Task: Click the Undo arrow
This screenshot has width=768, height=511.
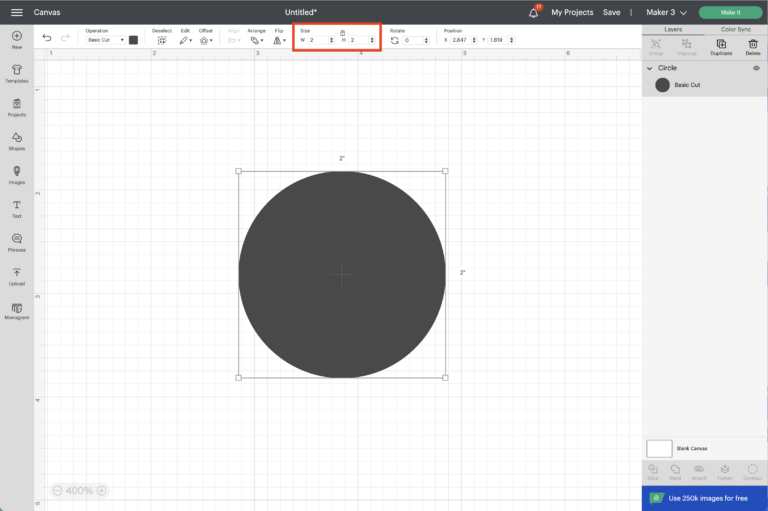Action: coord(46,38)
